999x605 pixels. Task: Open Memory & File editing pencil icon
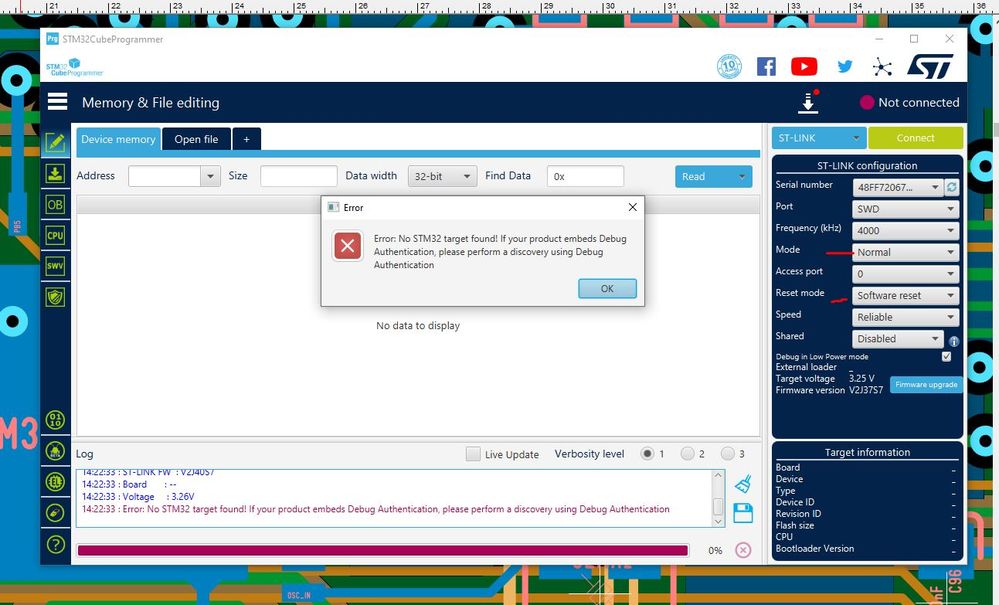(55, 143)
